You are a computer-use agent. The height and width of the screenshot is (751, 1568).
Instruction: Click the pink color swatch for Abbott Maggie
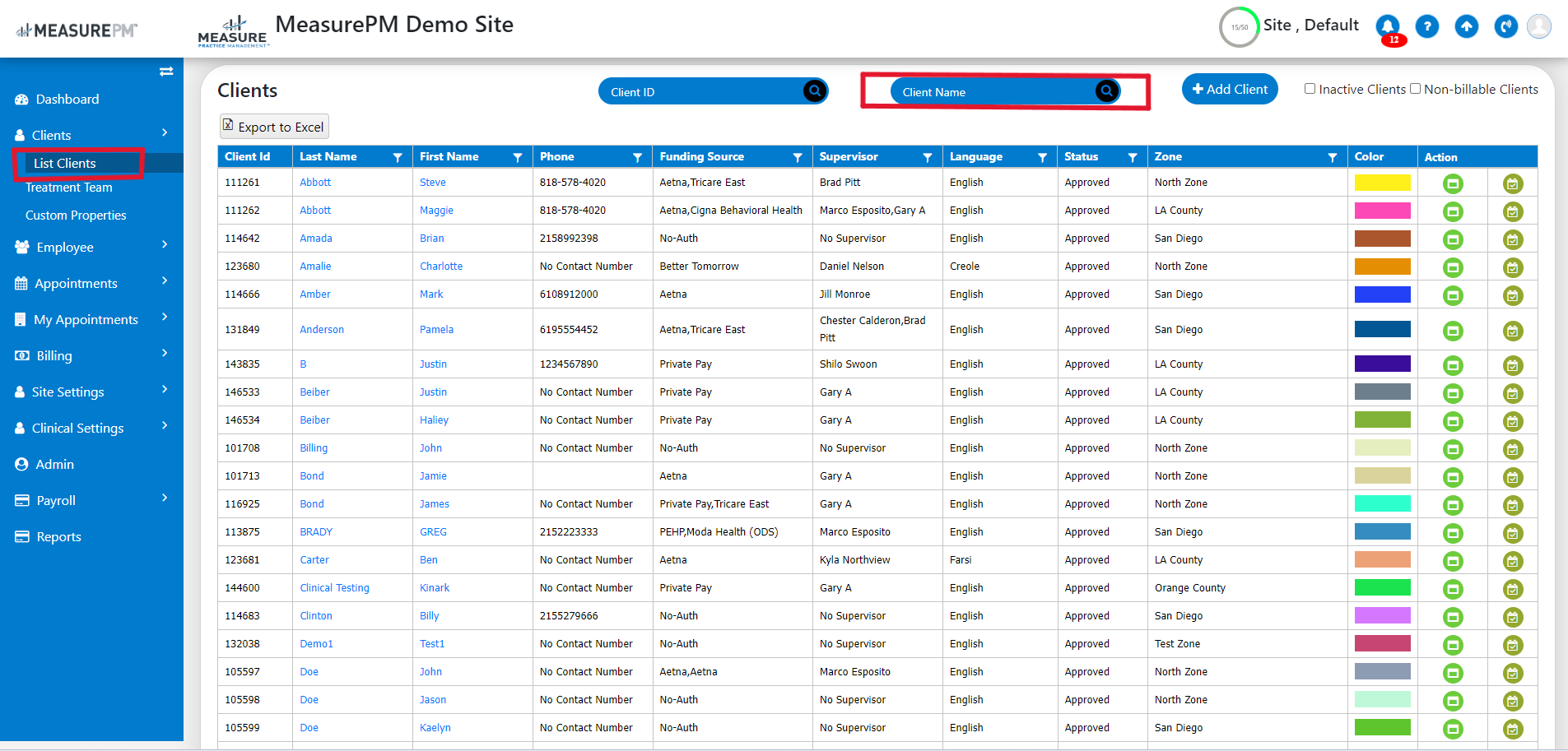tap(1383, 211)
